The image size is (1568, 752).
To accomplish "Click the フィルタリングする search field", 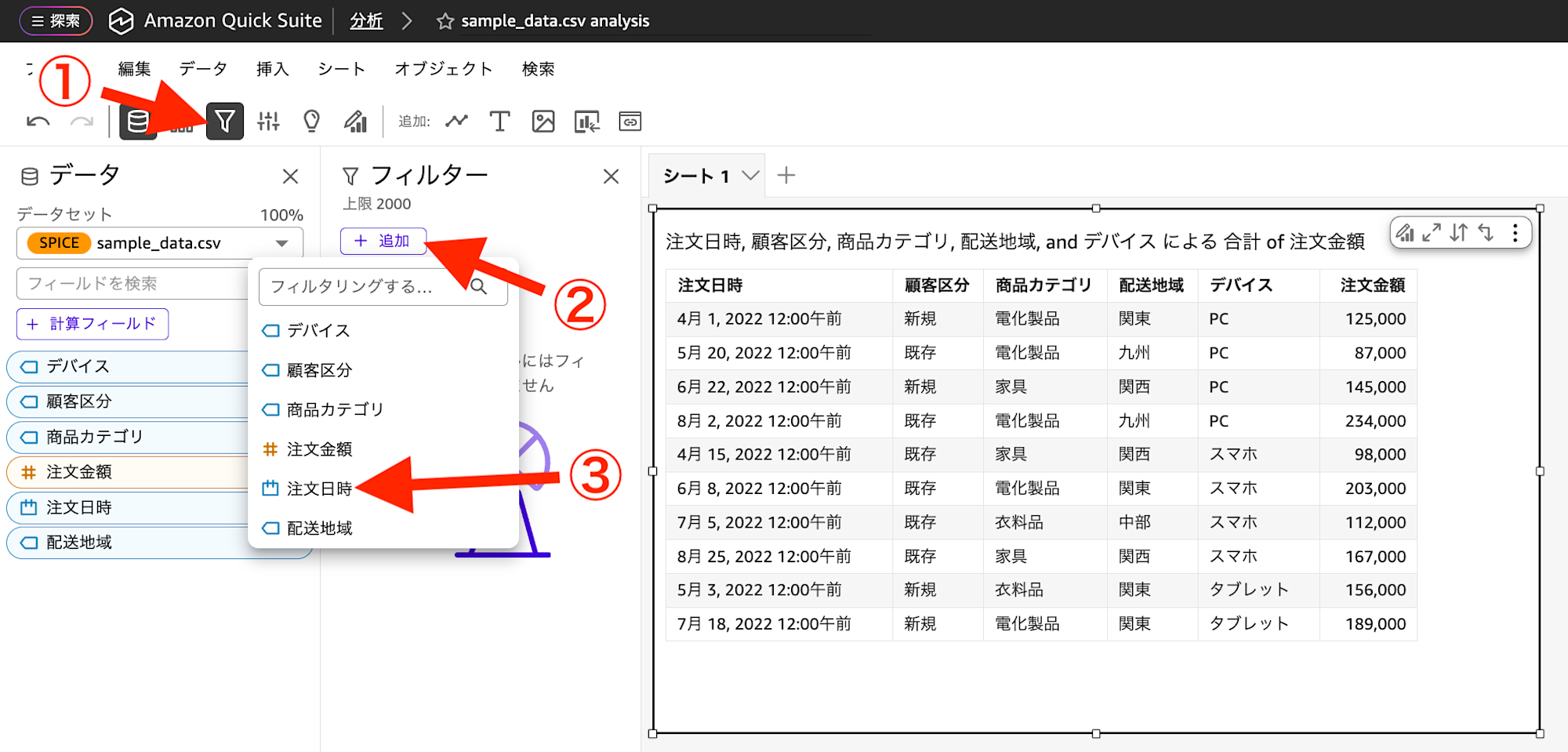I will coord(368,287).
